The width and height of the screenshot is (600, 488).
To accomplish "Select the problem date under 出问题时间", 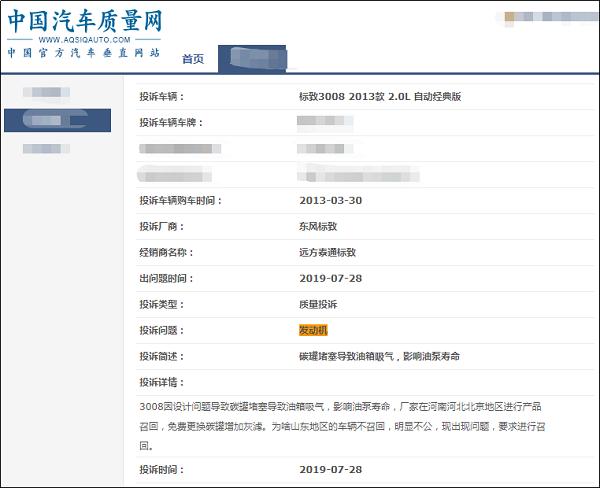I will pos(331,278).
